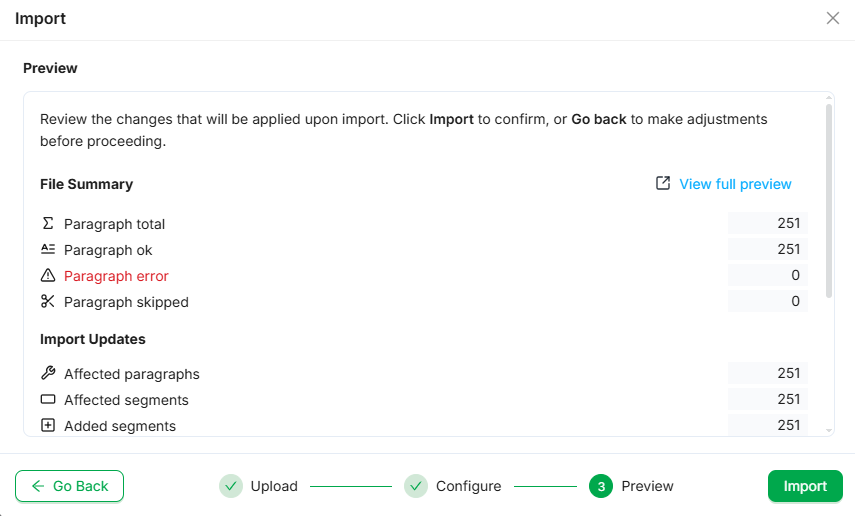Click the sigma icon beside Paragraph total
855x516 pixels.
[48, 224]
